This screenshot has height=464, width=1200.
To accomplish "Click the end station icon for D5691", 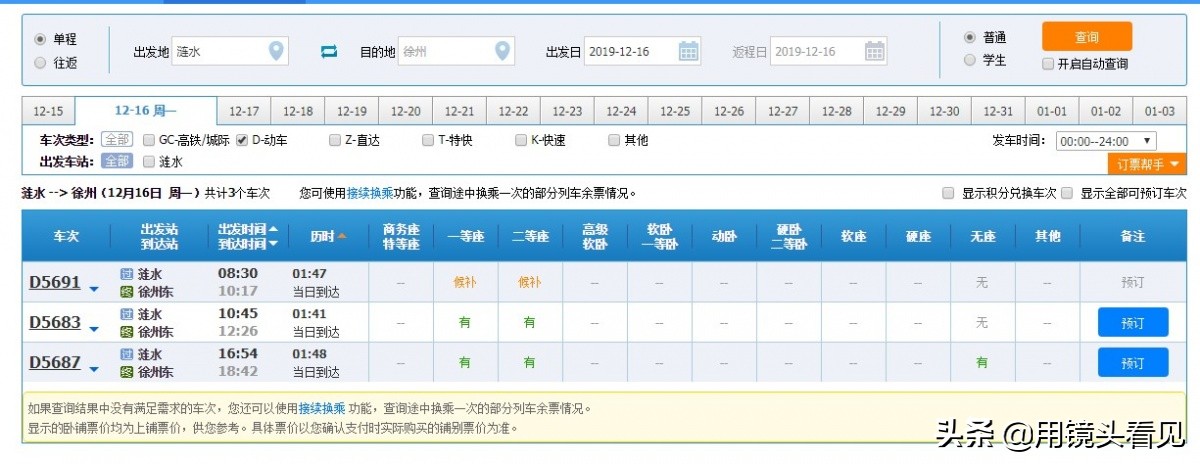I will pos(126,290).
